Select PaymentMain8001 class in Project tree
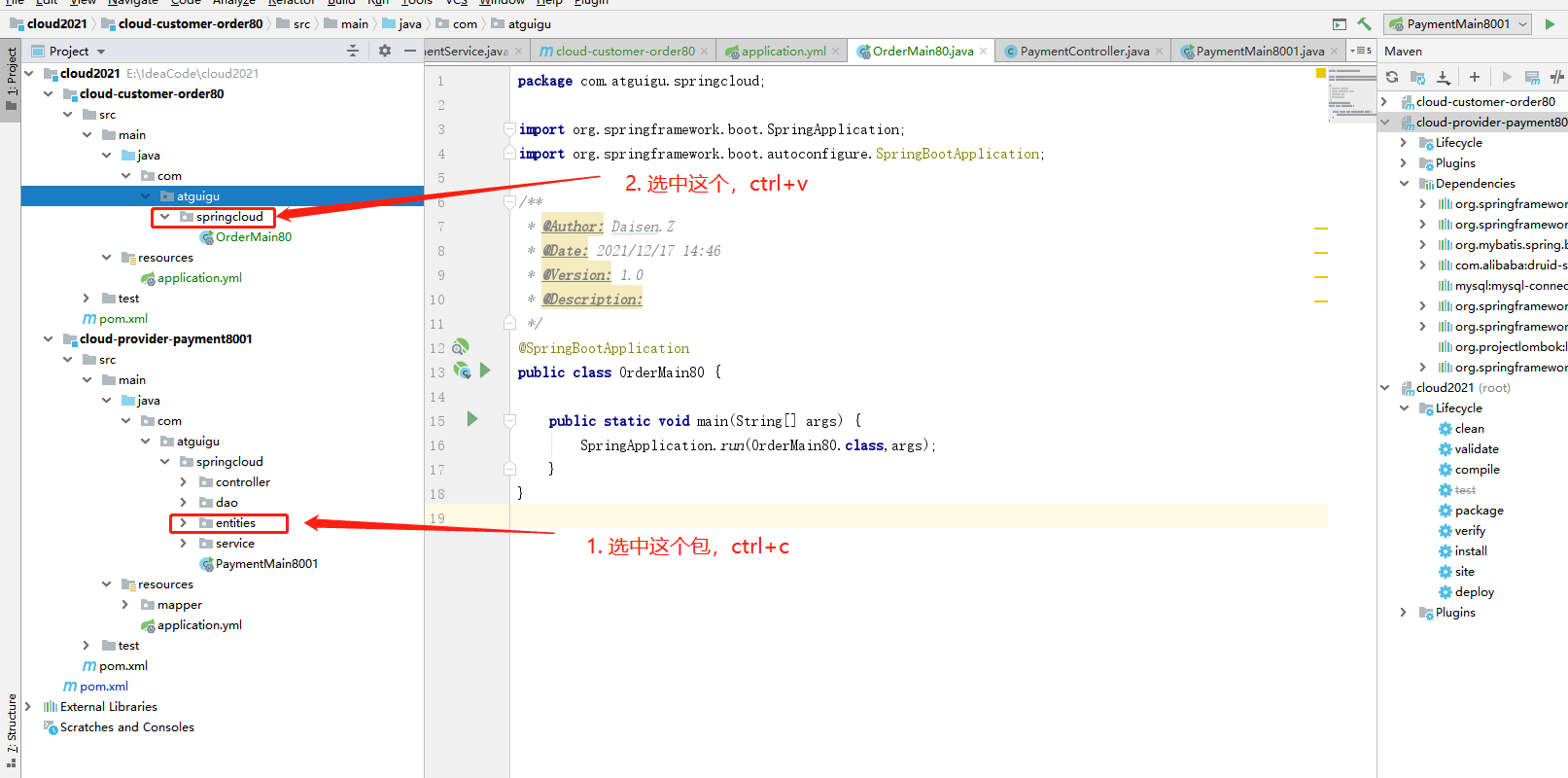This screenshot has height=778, width=1568. 259,564
